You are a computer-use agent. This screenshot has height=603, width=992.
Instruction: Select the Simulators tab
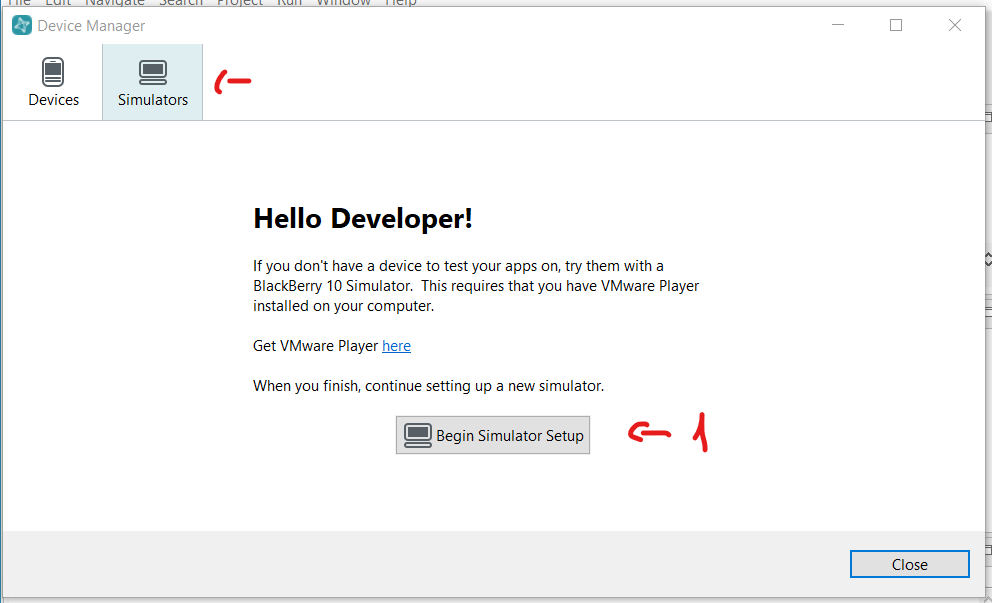click(x=152, y=82)
